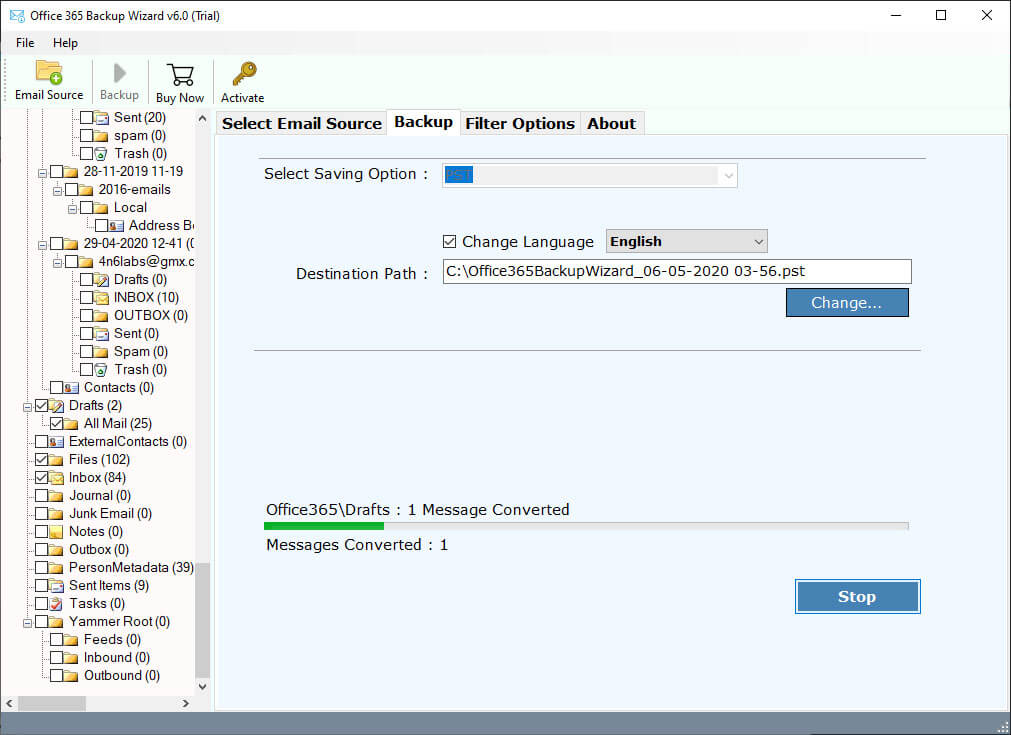Click the Trash (0) recycle icon under Spam (0)
Viewport: 1011px width, 735px height.
tap(101, 369)
